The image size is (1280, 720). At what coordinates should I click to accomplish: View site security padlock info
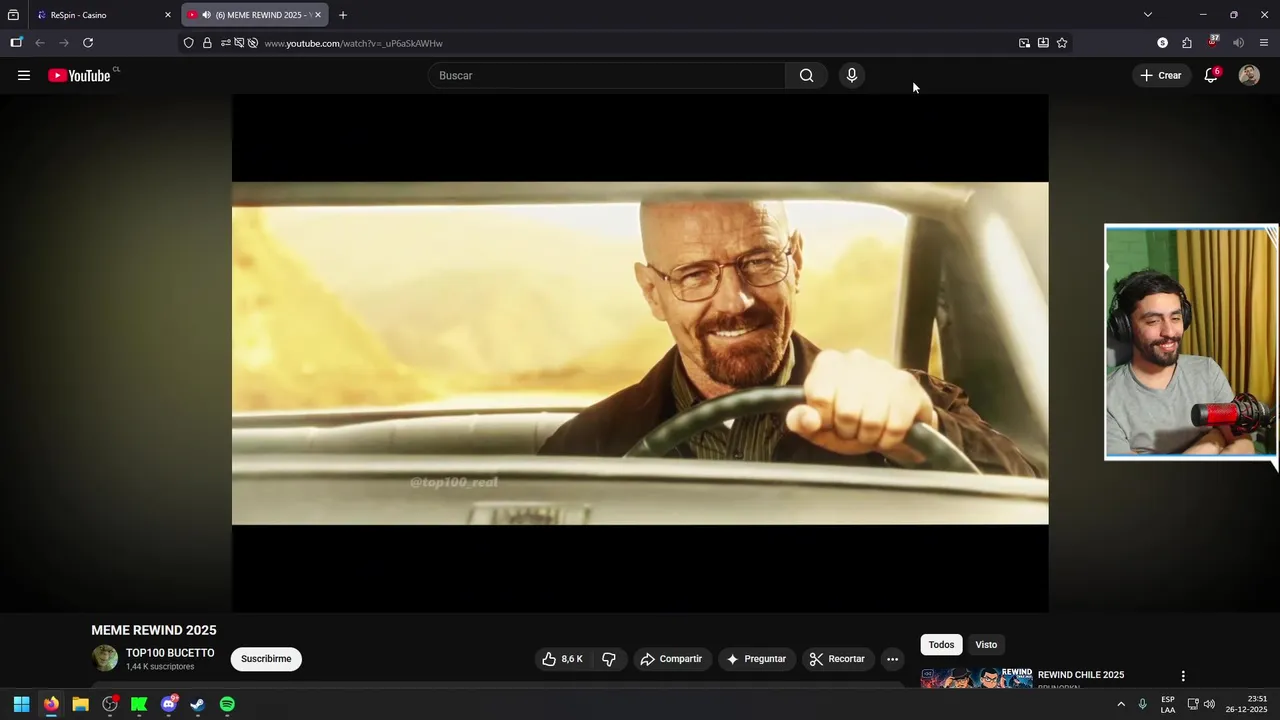pyautogui.click(x=207, y=43)
